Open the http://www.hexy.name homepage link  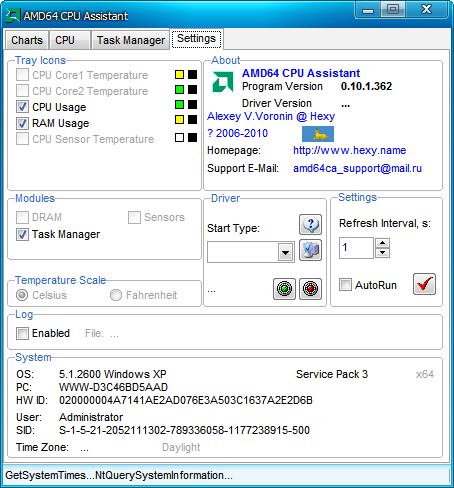tap(350, 150)
